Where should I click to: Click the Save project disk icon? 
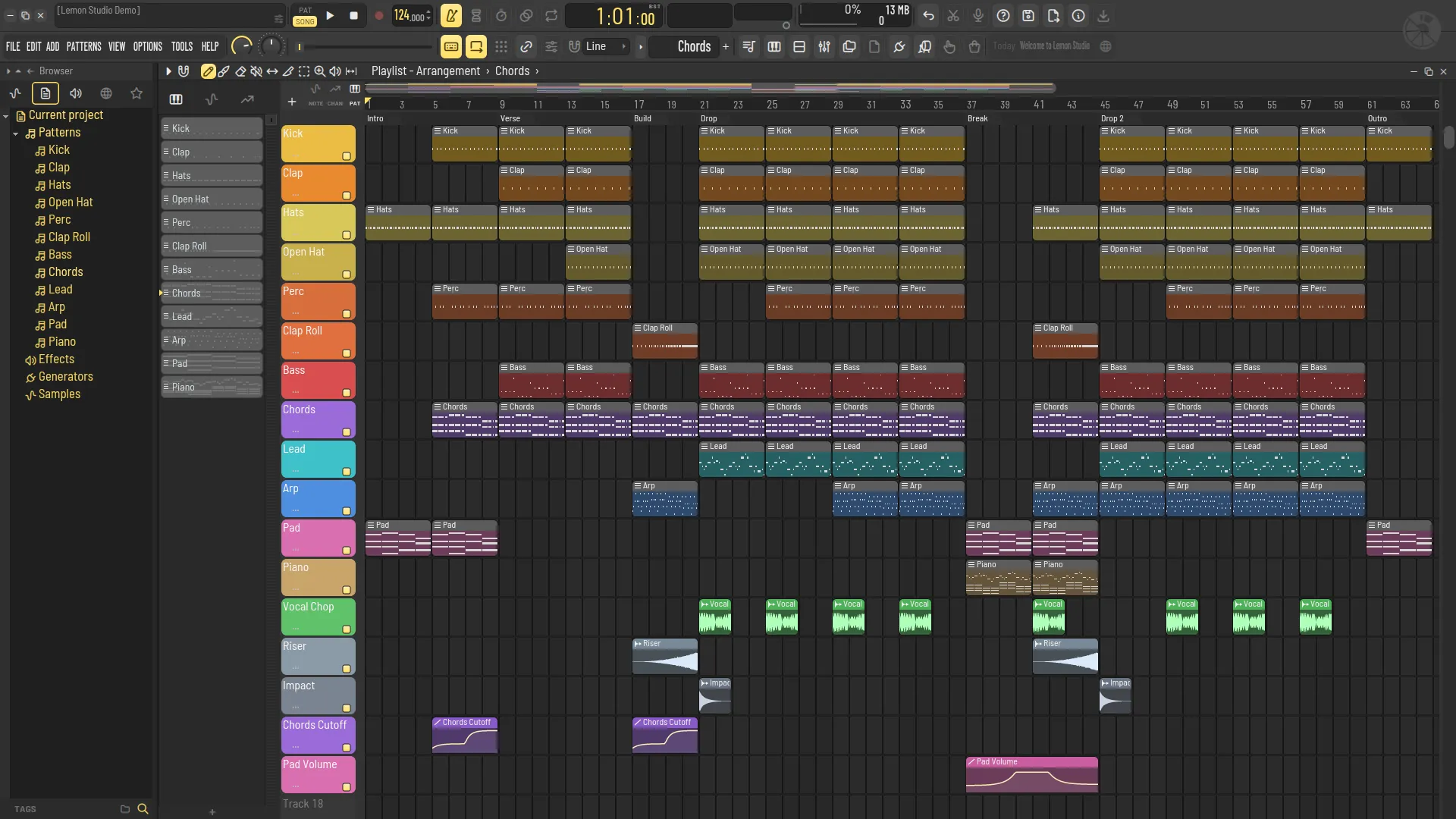click(1028, 16)
